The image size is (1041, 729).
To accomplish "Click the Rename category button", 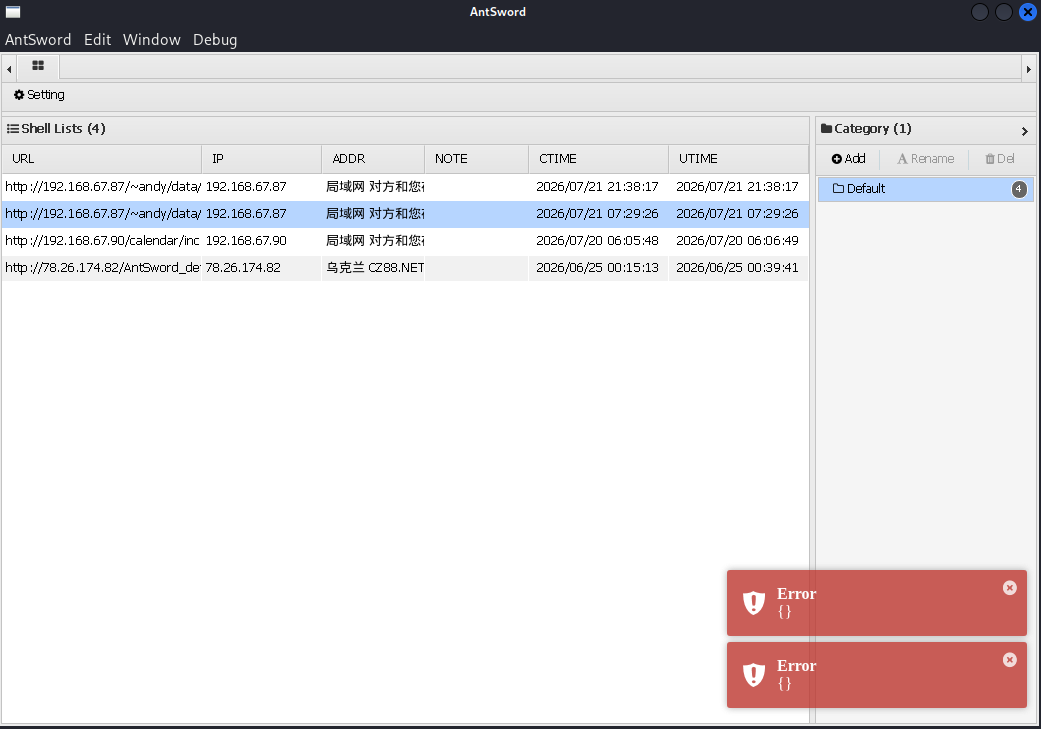I will tap(925, 159).
